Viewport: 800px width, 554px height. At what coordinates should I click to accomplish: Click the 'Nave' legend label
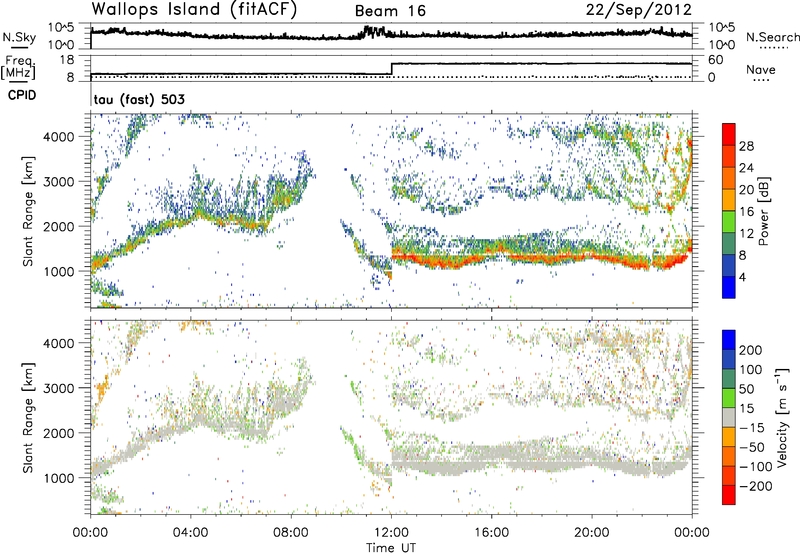(x=761, y=69)
